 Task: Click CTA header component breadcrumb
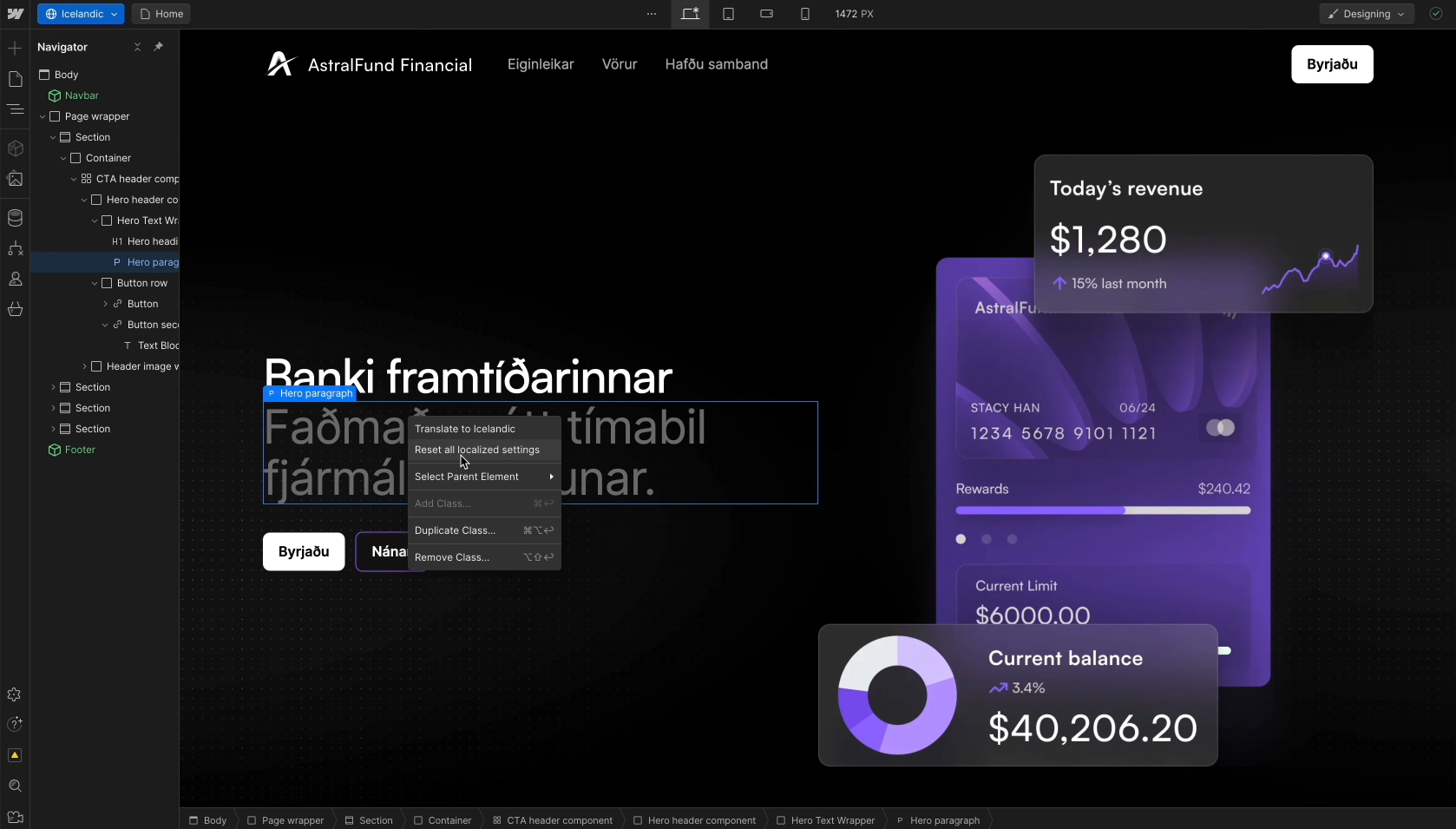pos(553,820)
